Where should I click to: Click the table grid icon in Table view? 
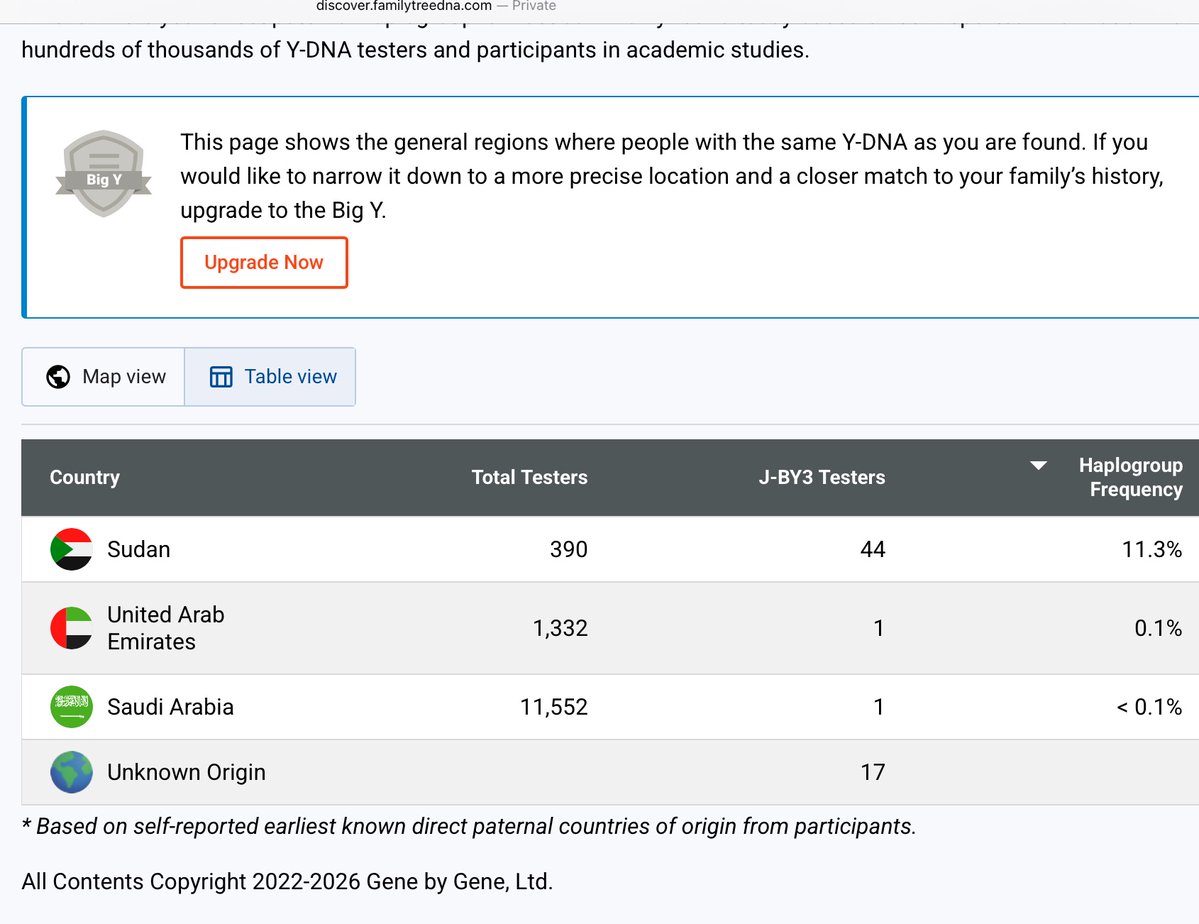coord(221,377)
